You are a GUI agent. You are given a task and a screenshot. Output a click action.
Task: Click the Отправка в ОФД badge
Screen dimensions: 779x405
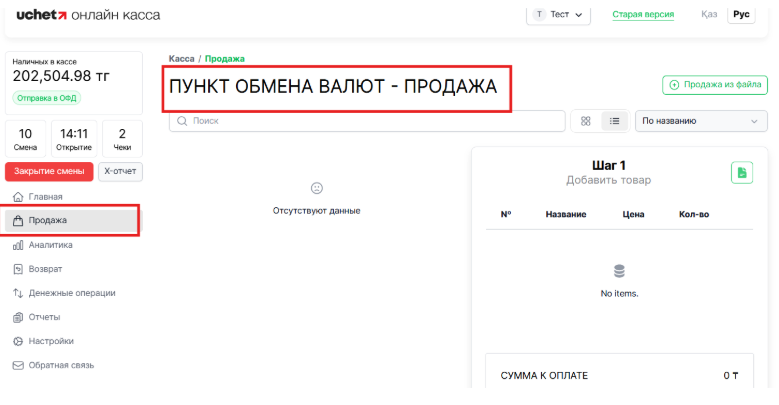click(47, 98)
